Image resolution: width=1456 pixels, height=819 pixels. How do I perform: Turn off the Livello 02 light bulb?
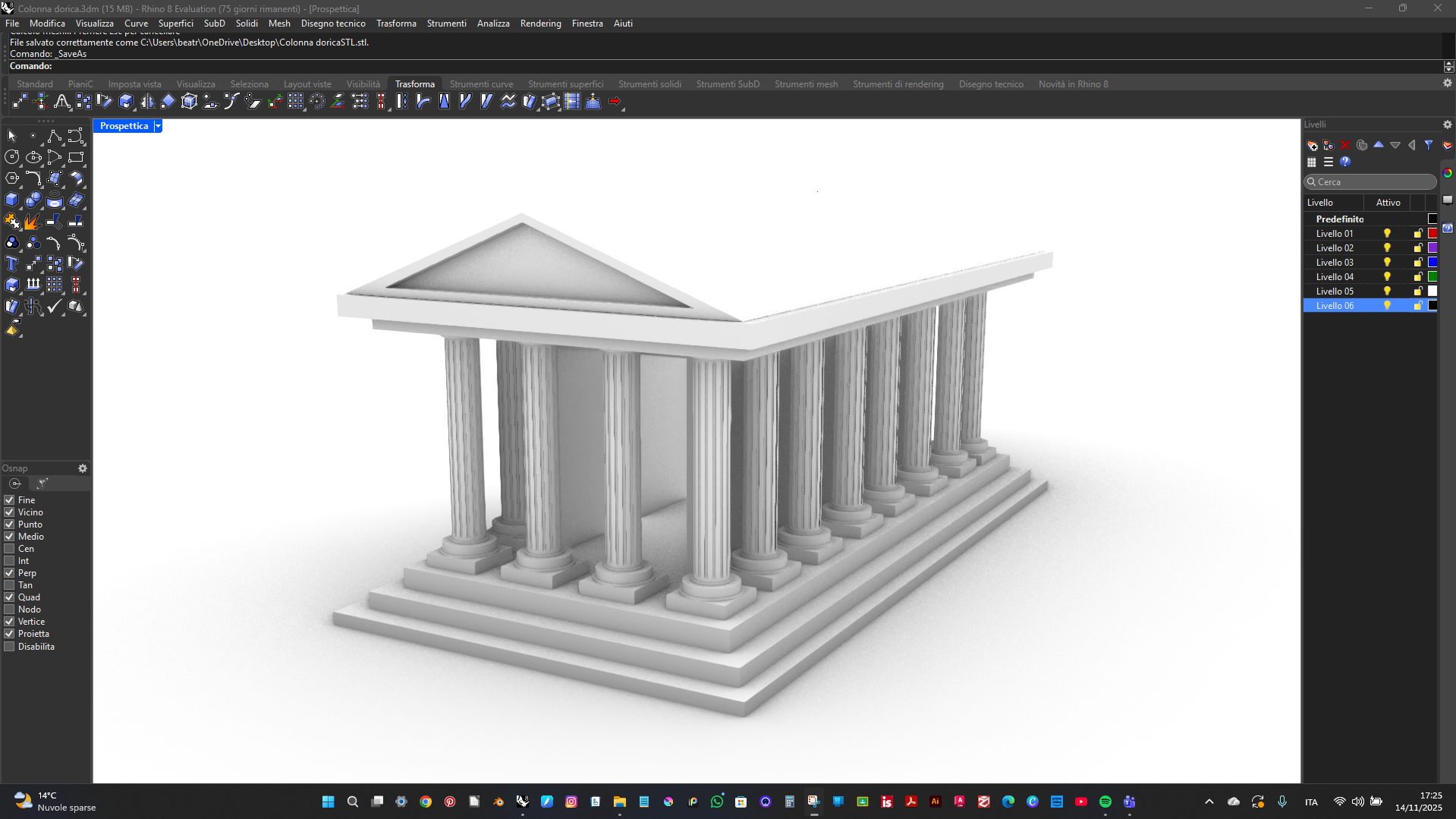point(1388,247)
